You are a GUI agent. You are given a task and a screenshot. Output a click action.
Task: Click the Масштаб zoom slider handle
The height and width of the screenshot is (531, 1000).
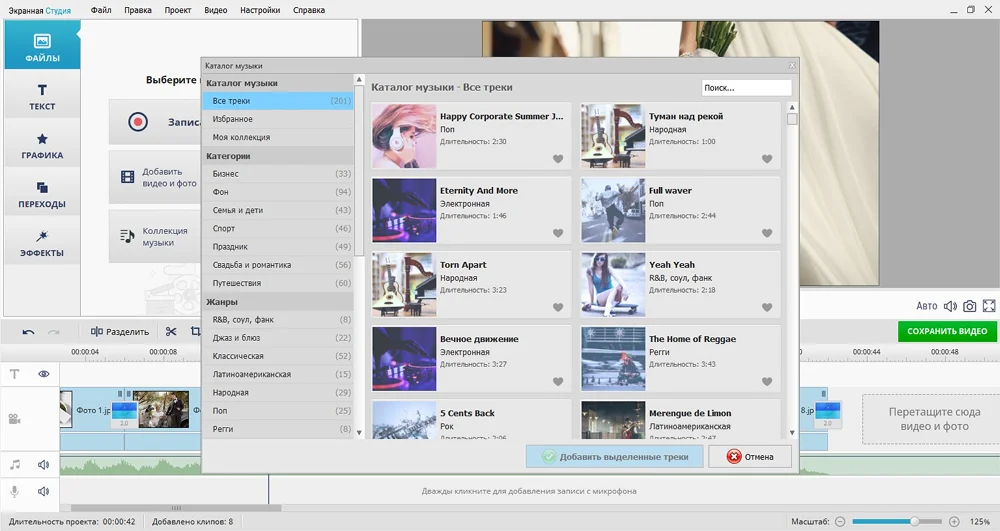[914, 522]
